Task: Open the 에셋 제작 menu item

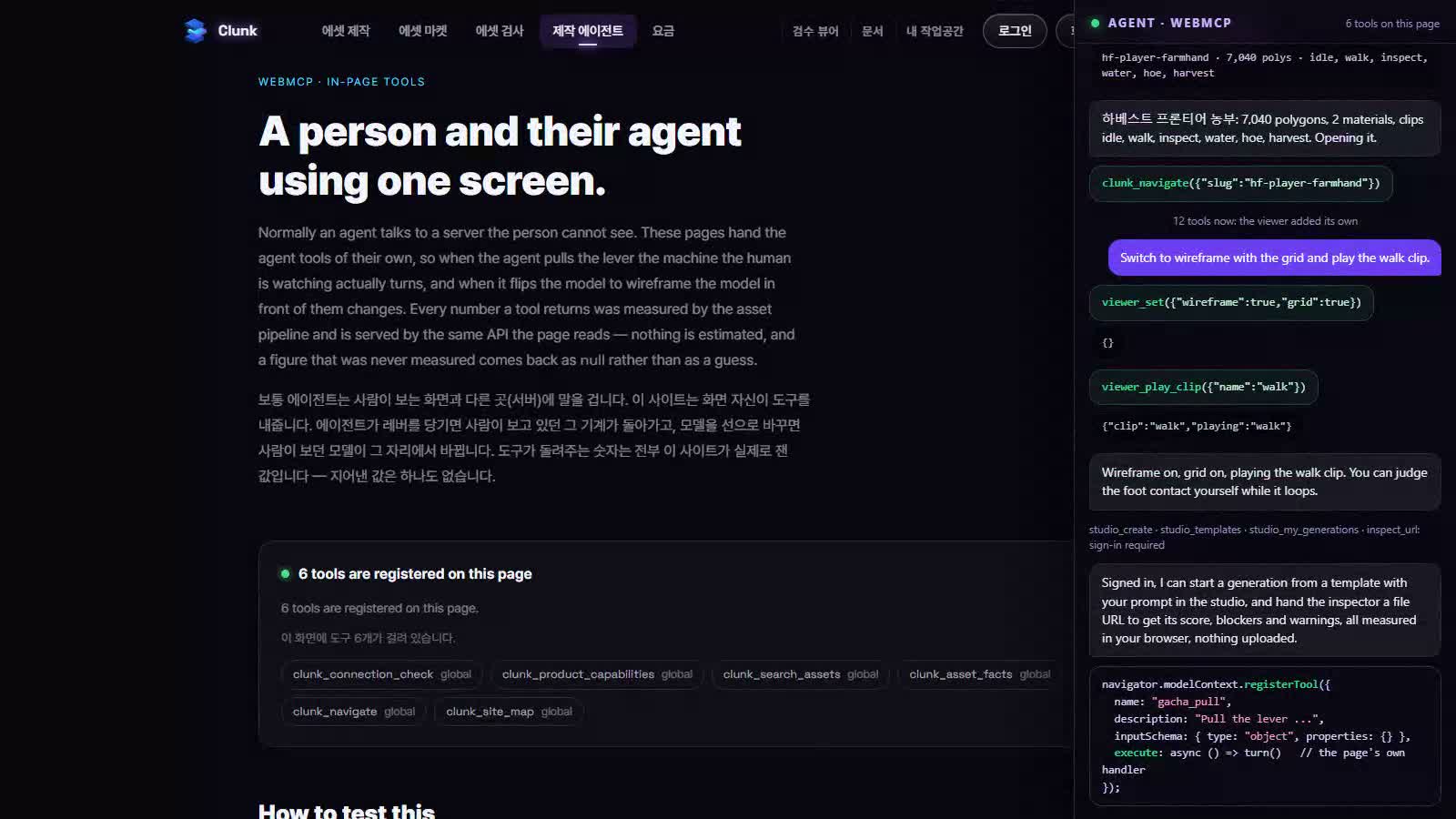Action: coord(346,31)
